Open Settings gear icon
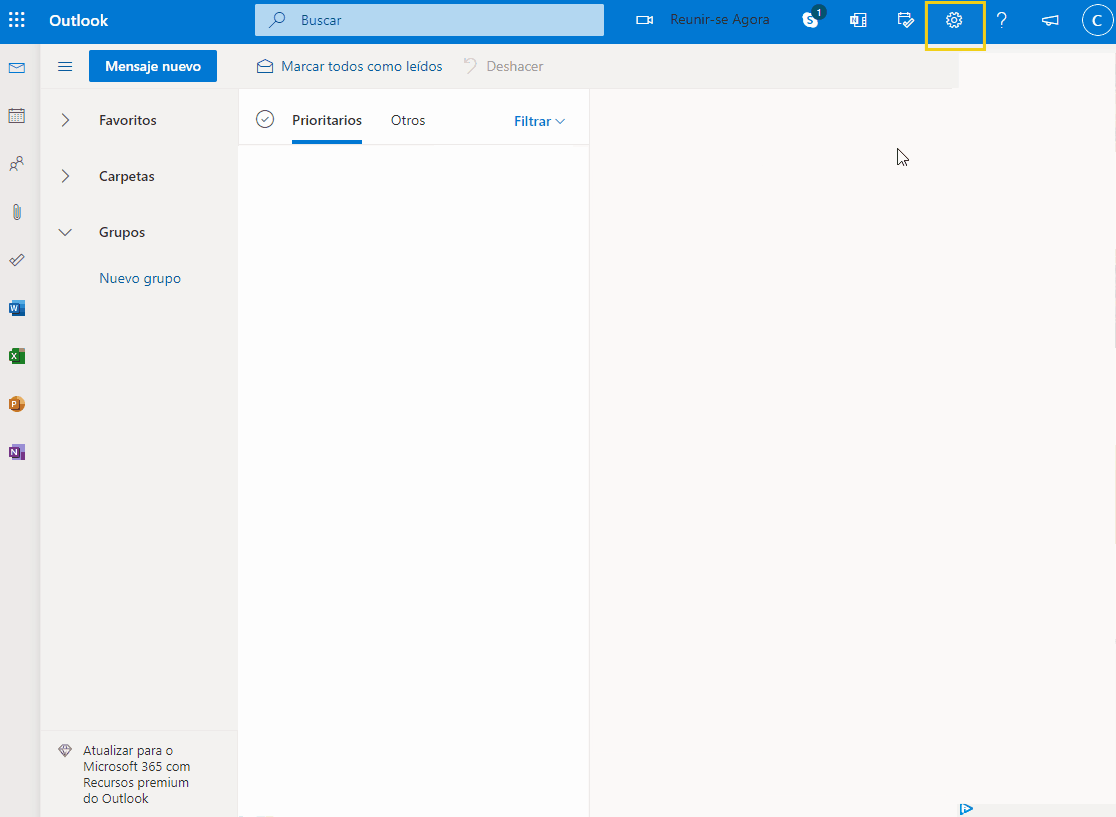 click(x=954, y=20)
